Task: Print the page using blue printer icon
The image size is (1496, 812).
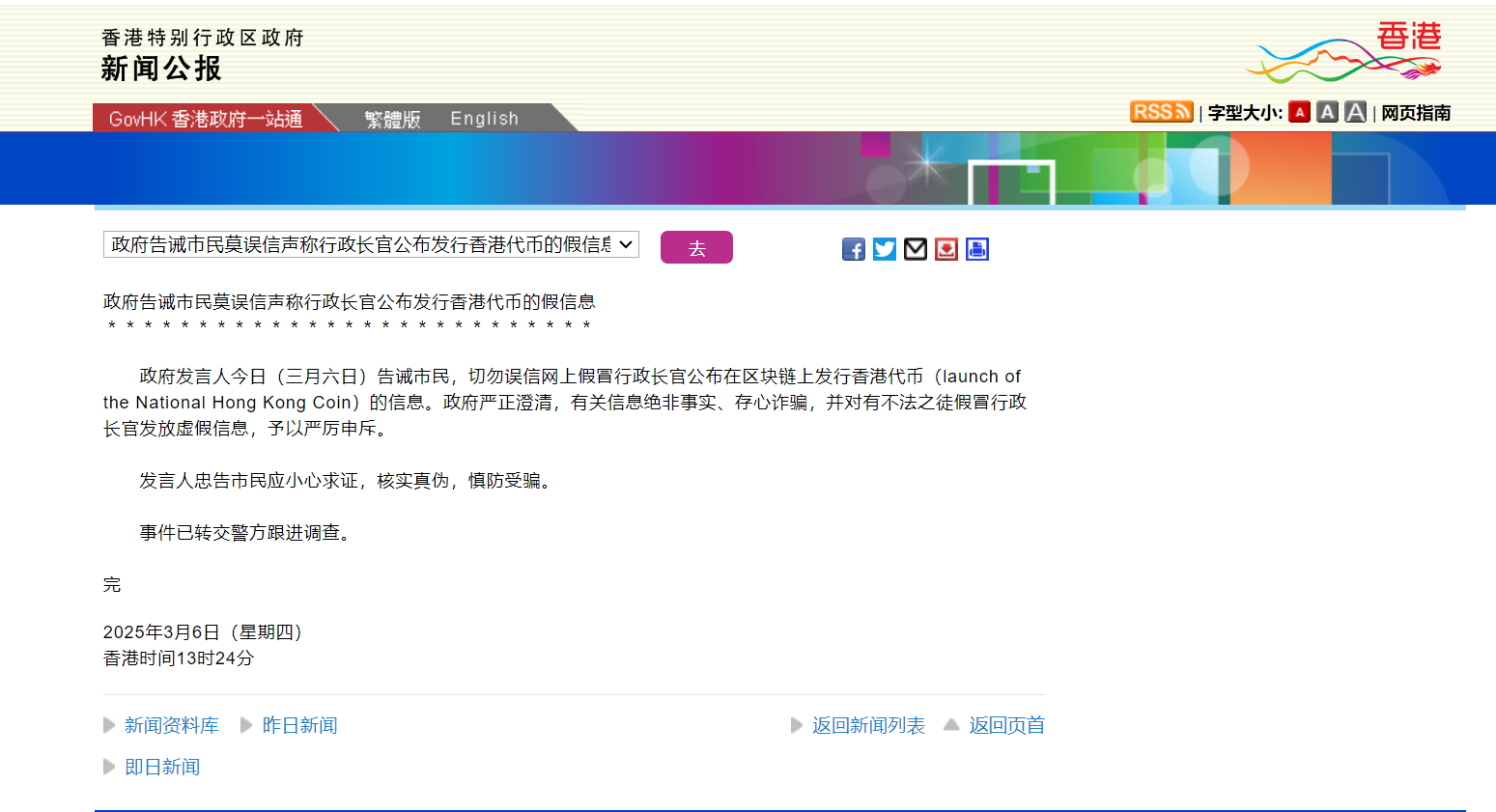Action: (x=976, y=249)
